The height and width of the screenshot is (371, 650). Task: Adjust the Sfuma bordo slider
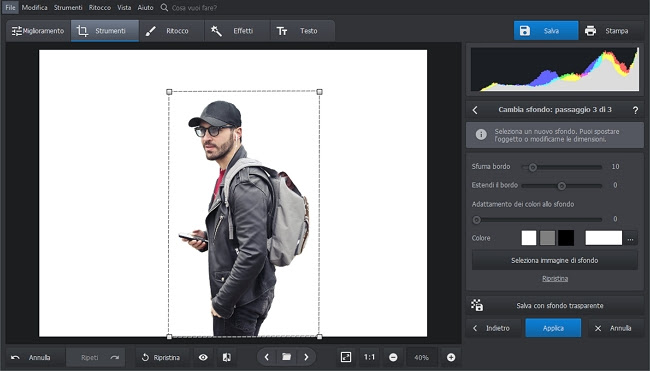point(562,167)
